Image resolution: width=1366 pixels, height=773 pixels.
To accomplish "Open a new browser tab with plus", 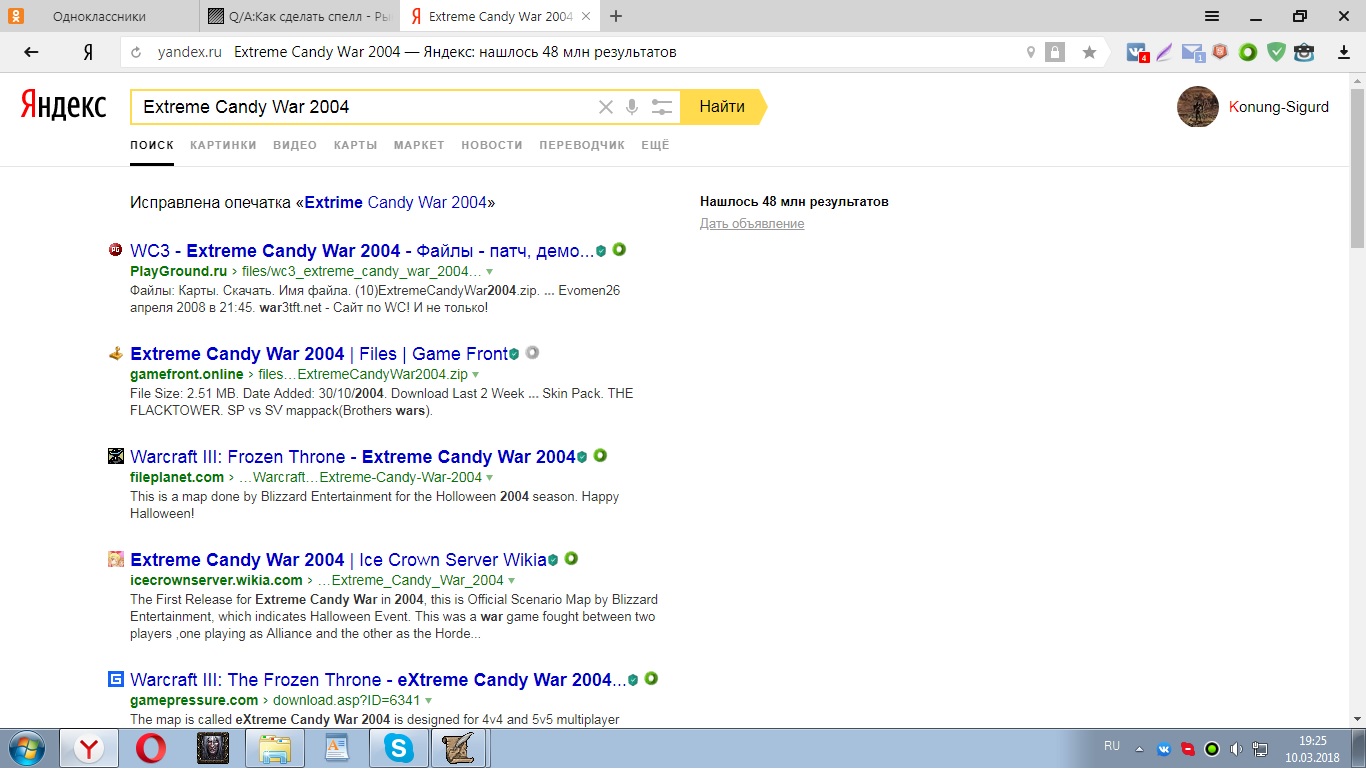I will (616, 16).
